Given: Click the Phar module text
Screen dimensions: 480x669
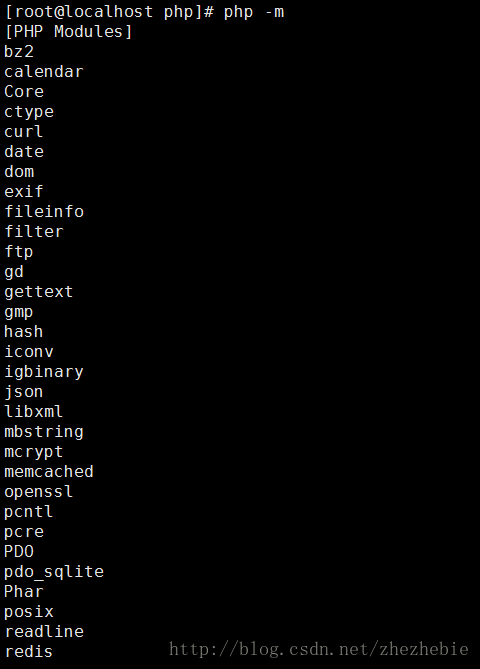Looking at the screenshot, I should [x=24, y=592].
